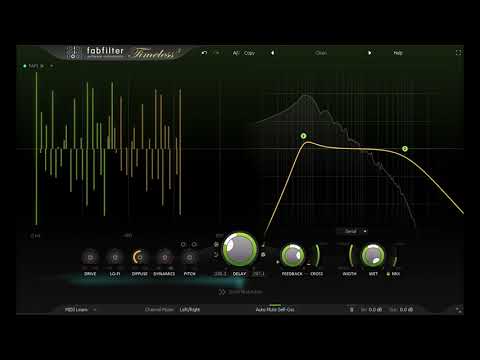Toggle Auto Mute Self-Osc
Viewport: 480px width, 360px height.
[275, 309]
